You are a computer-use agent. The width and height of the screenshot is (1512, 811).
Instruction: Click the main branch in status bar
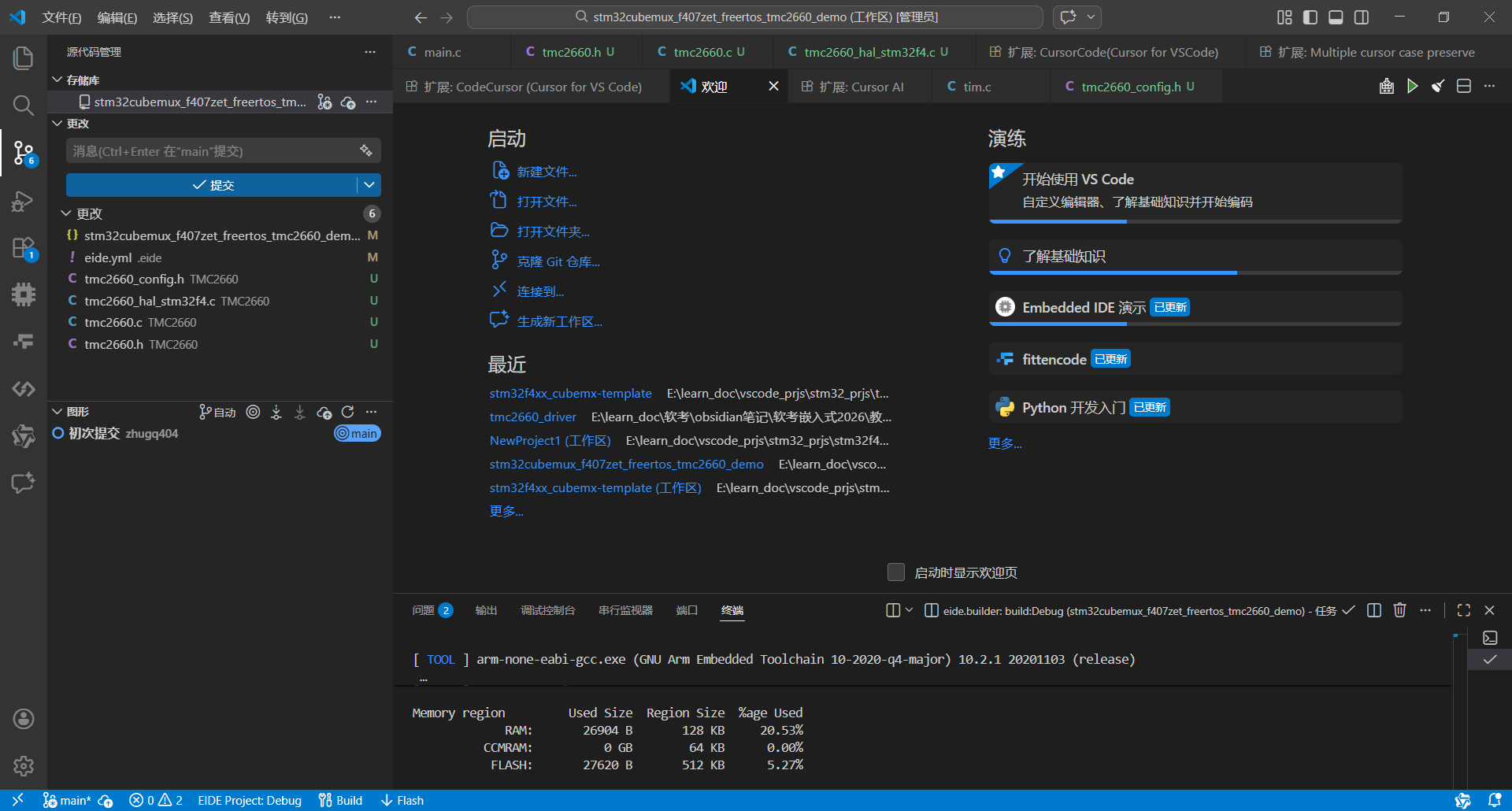[x=67, y=800]
